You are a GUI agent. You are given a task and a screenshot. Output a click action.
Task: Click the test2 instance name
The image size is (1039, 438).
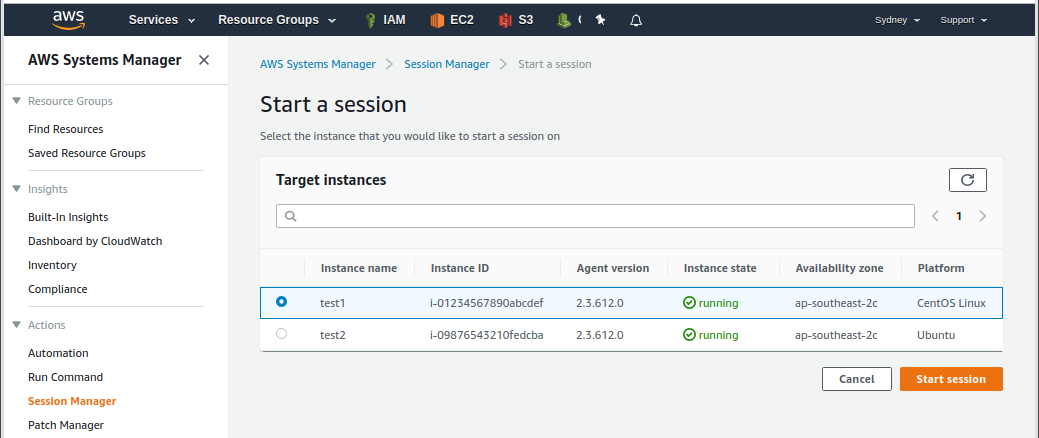pyautogui.click(x=333, y=335)
